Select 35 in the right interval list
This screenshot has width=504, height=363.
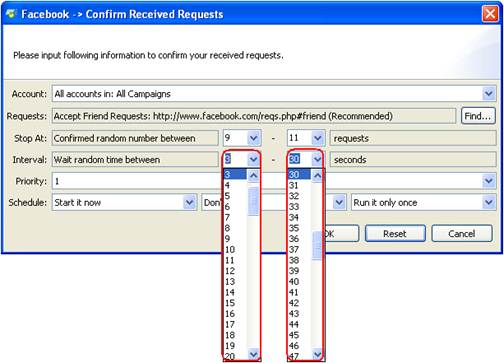pos(299,228)
